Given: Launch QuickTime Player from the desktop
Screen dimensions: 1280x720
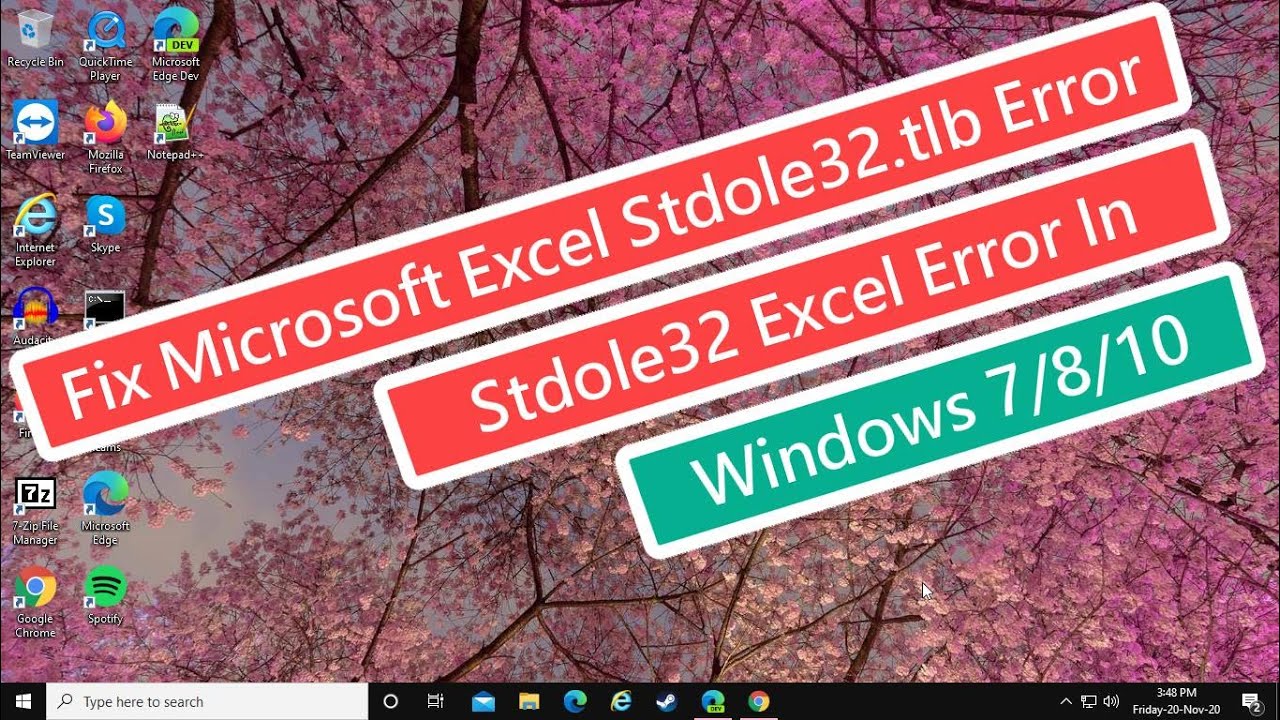Looking at the screenshot, I should tap(105, 46).
